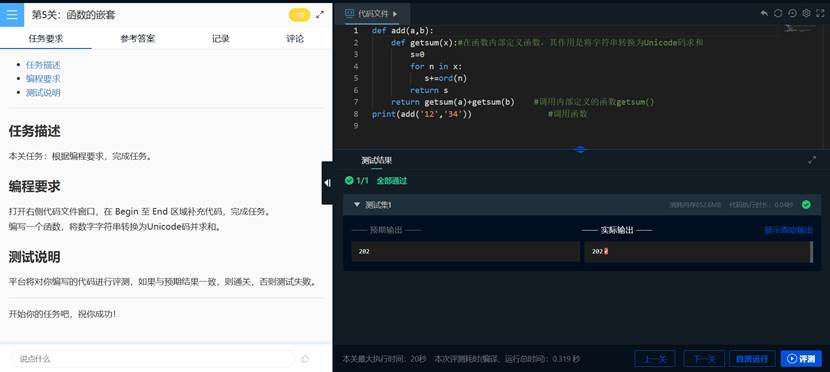This screenshot has height=372, width=830.
Task: Switch to the 参考答案 tab
Action: 138,39
